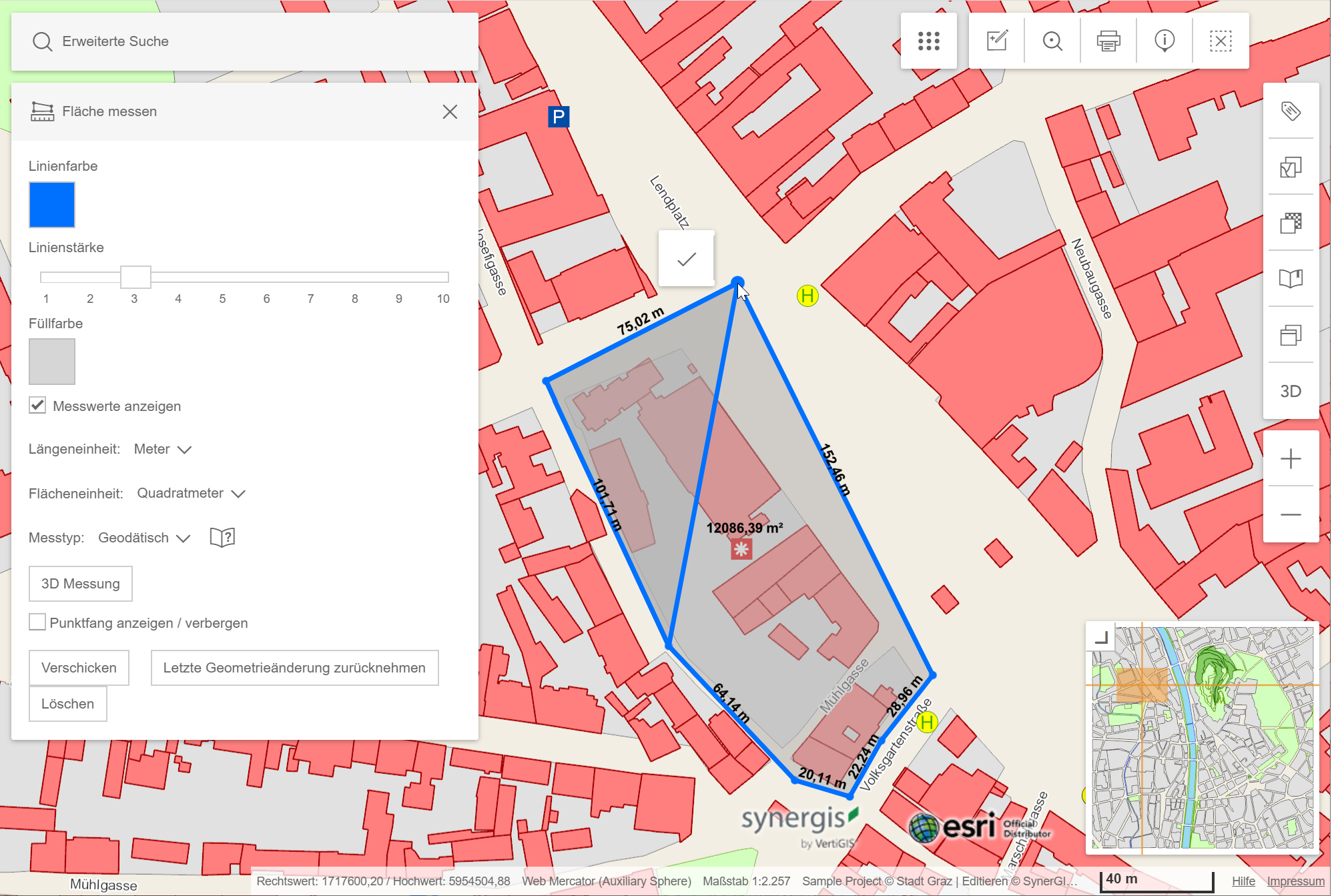The width and height of the screenshot is (1332, 896).
Task: Click the Hilfe link
Action: [1243, 881]
